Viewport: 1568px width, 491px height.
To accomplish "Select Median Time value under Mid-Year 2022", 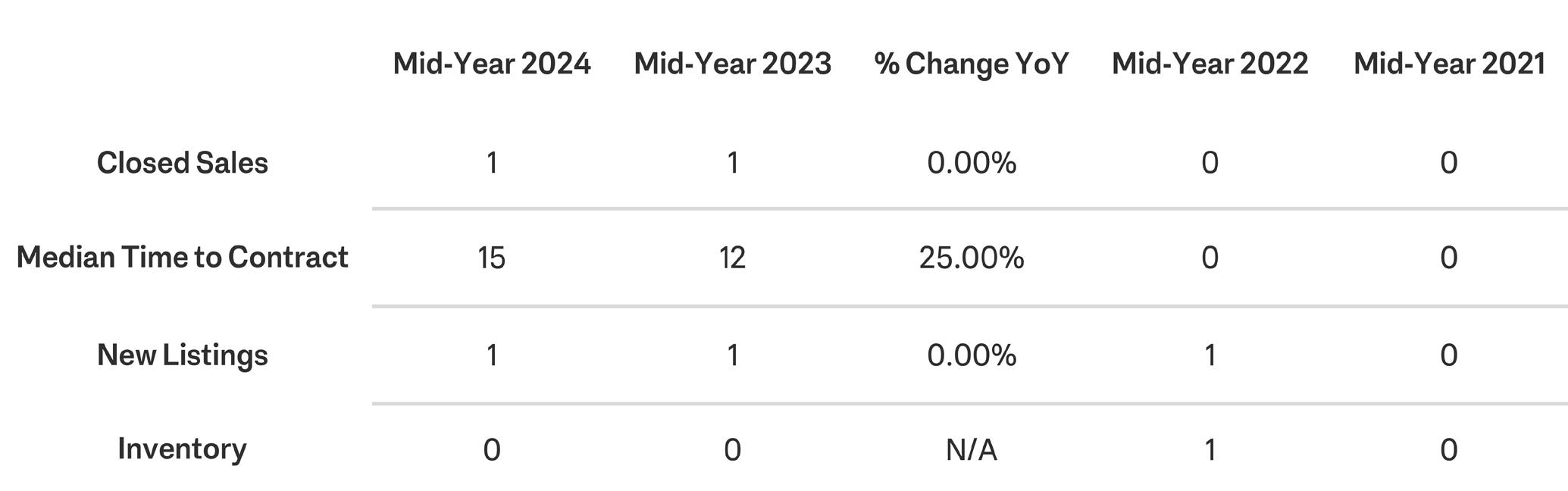I will point(1210,258).
